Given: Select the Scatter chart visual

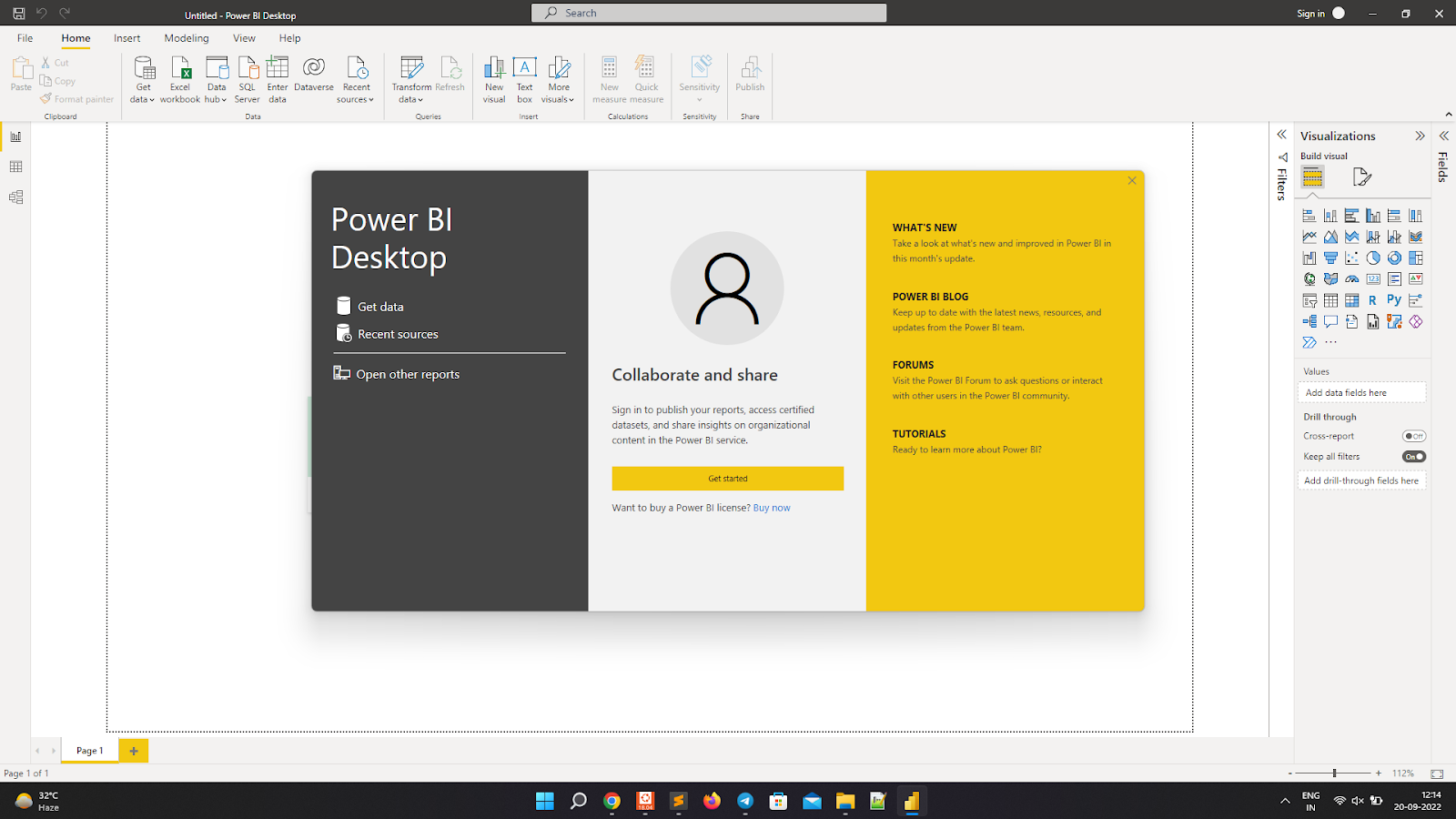Looking at the screenshot, I should (1352, 258).
